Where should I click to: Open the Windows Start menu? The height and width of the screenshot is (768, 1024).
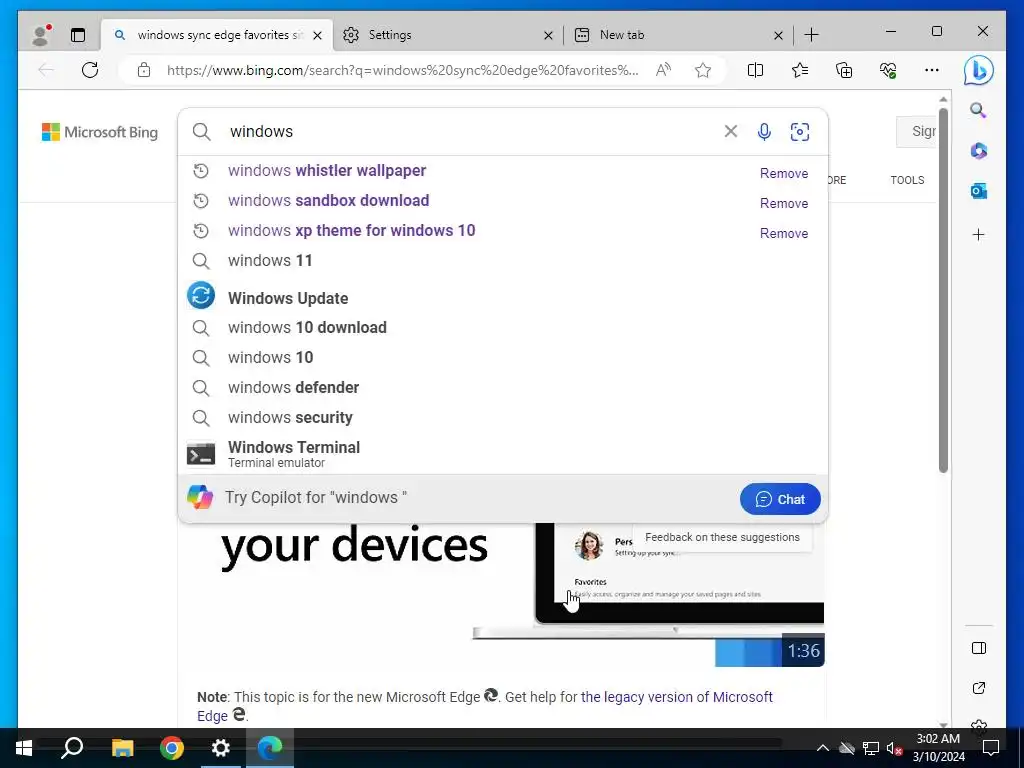pos(24,748)
